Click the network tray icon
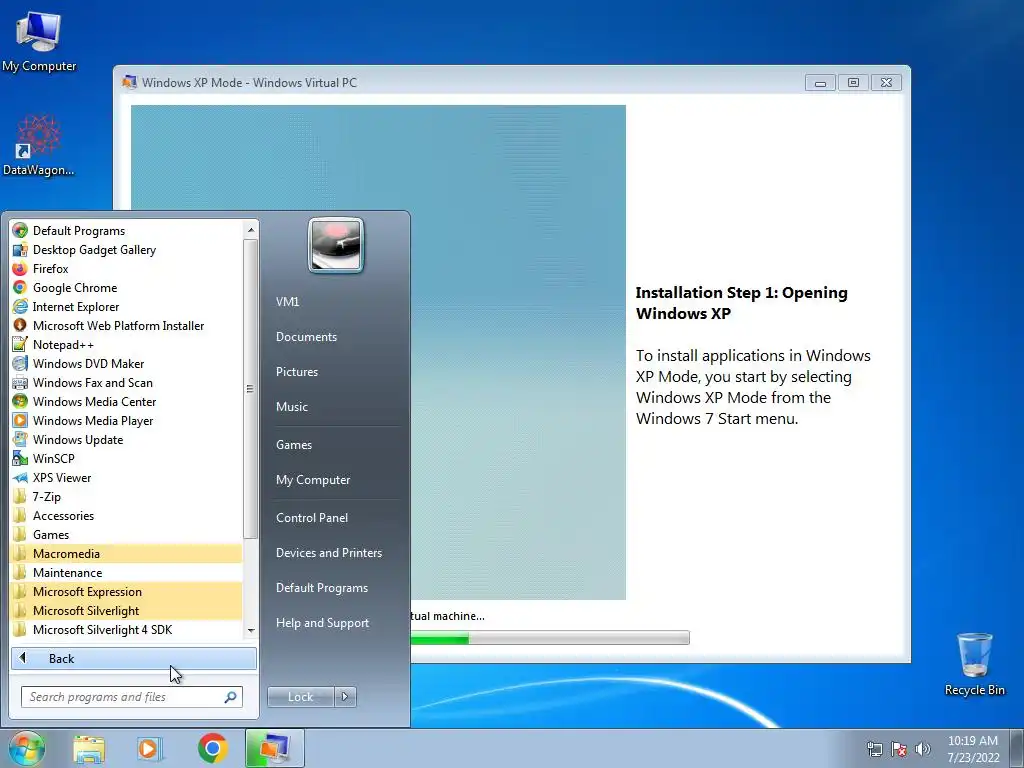The image size is (1024, 768). tap(874, 750)
